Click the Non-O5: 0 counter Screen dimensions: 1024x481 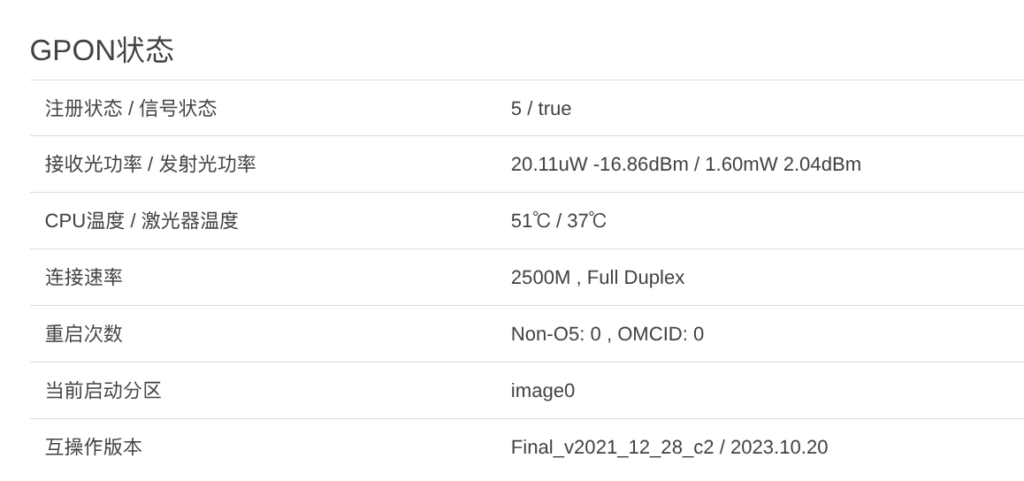555,334
